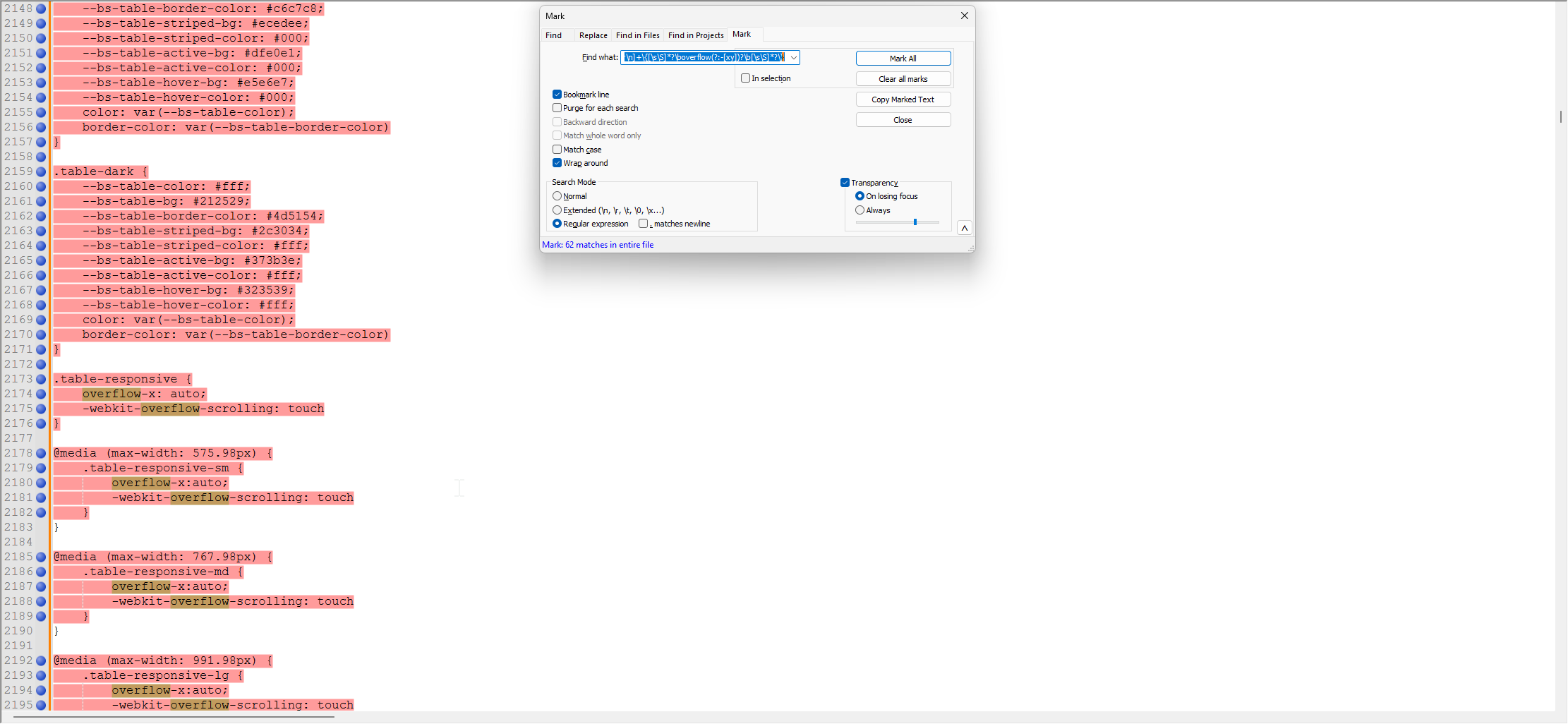Click inside the Find what input field
The width and height of the screenshot is (1568, 724).
tap(704, 58)
